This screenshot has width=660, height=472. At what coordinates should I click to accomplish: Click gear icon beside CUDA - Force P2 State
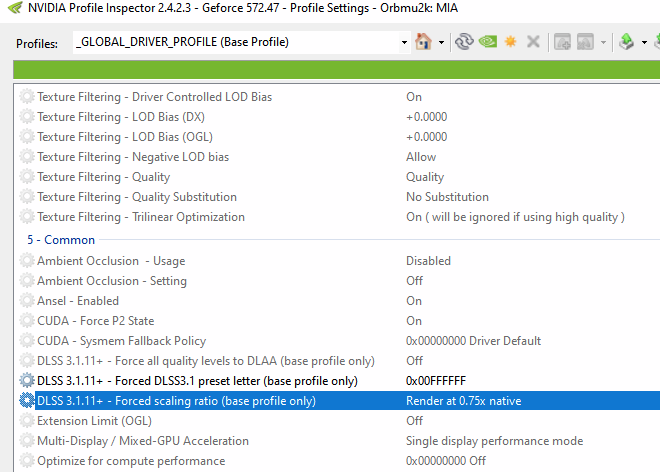(27, 321)
